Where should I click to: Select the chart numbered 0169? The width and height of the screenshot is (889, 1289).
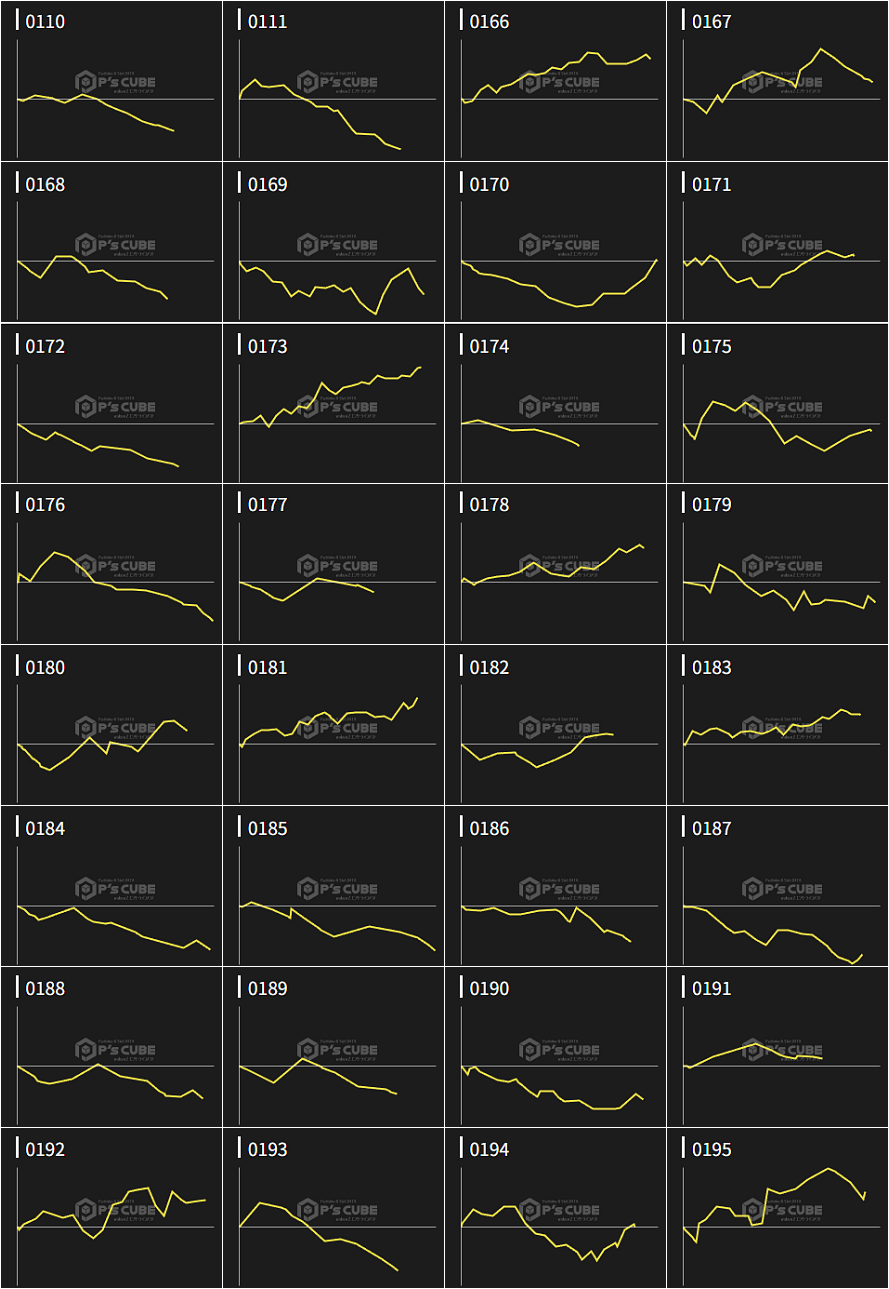(x=333, y=243)
